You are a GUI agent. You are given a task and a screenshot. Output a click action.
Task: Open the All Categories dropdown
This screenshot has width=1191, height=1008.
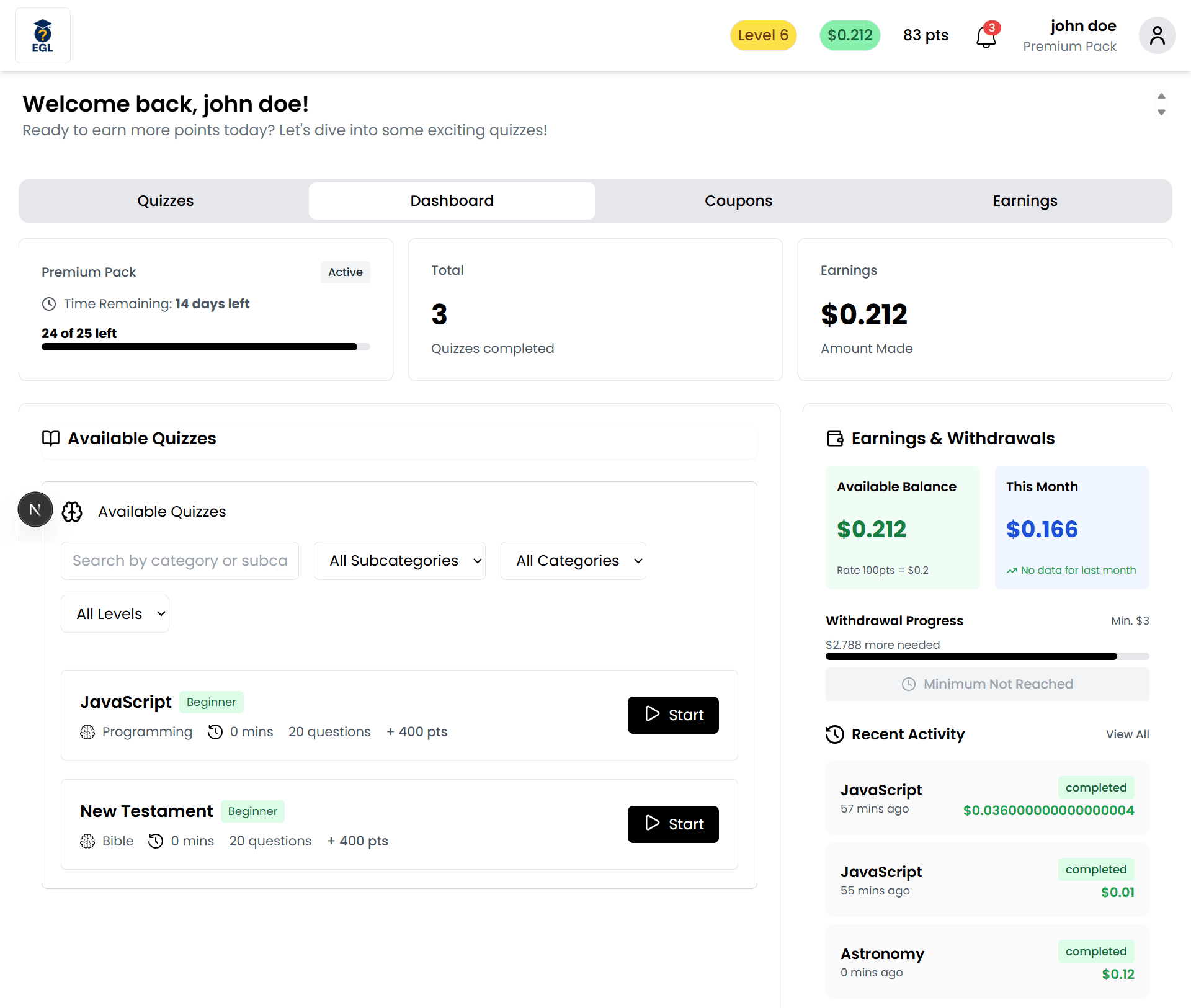coord(573,561)
